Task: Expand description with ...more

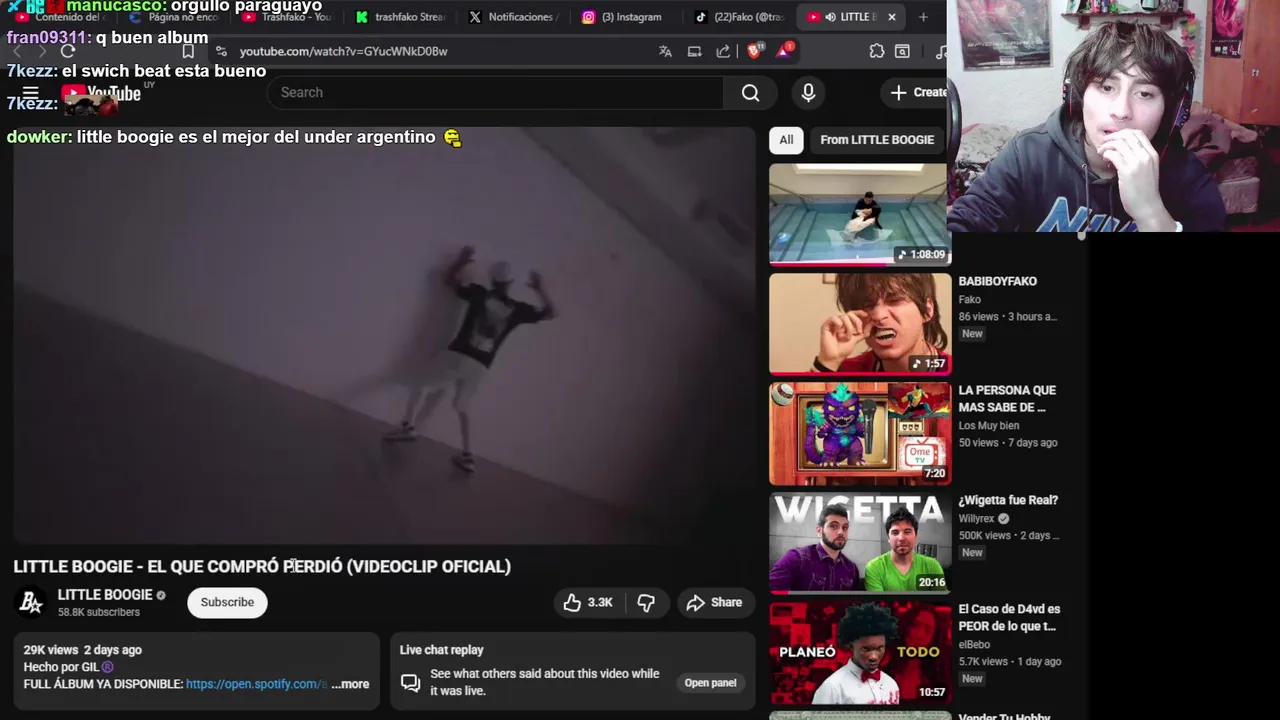Action: (x=350, y=684)
